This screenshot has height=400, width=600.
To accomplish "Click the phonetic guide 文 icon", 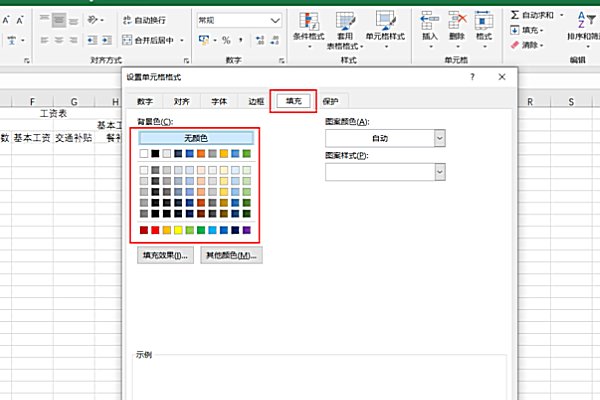I will pos(12,40).
